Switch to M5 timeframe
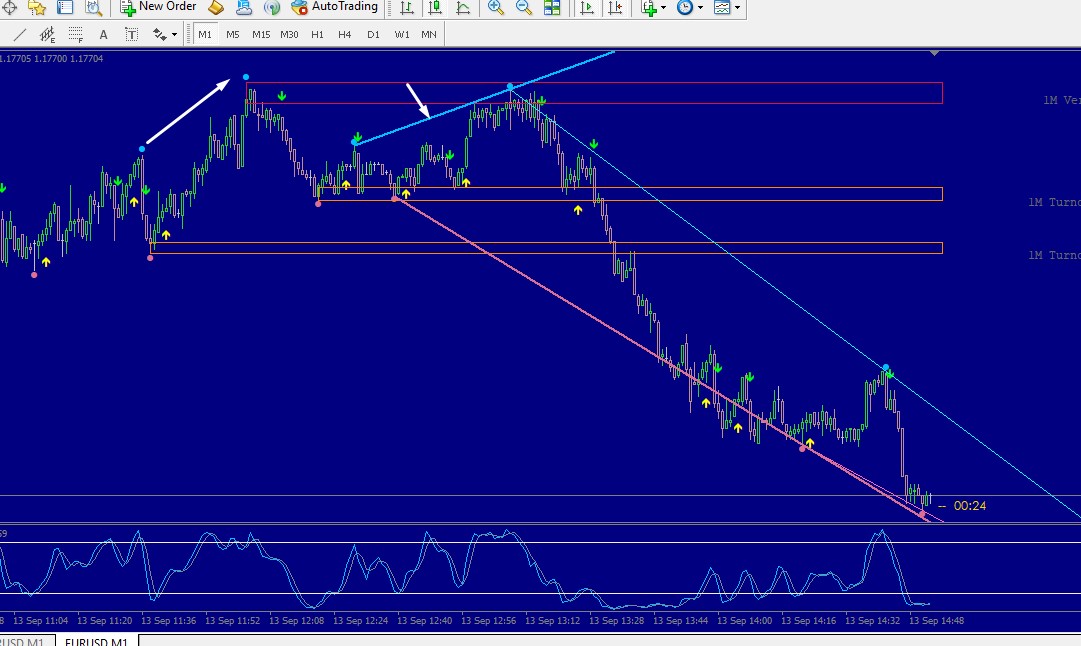The height and width of the screenshot is (646, 1081). point(232,34)
